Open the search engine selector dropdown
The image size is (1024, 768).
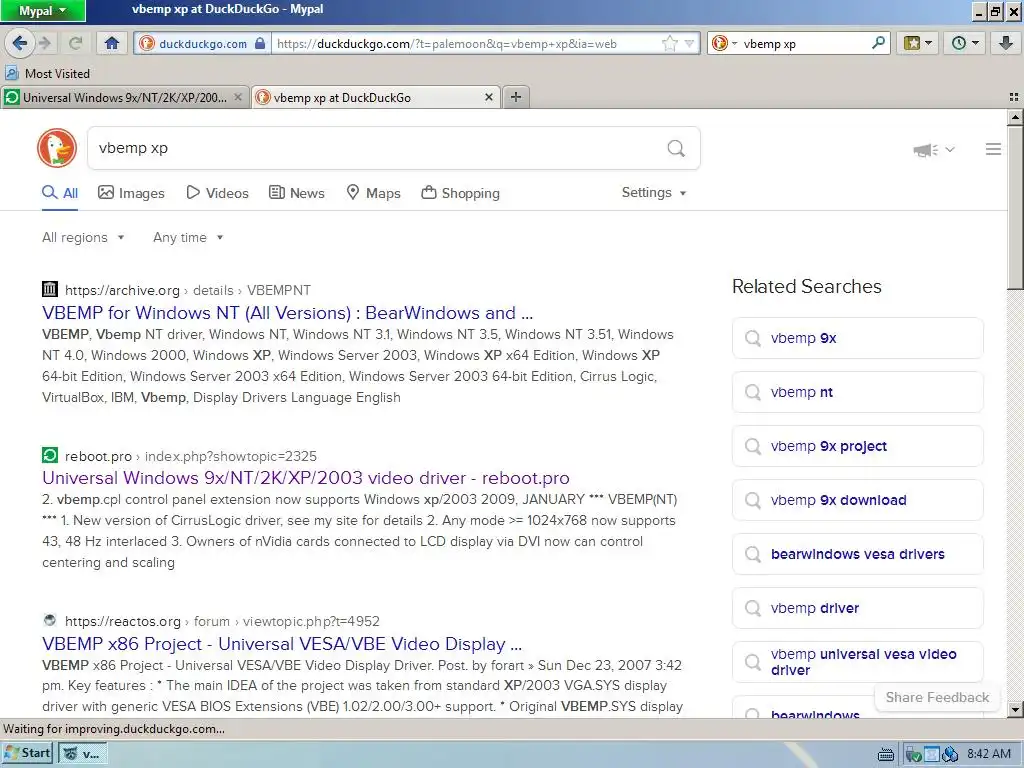724,44
